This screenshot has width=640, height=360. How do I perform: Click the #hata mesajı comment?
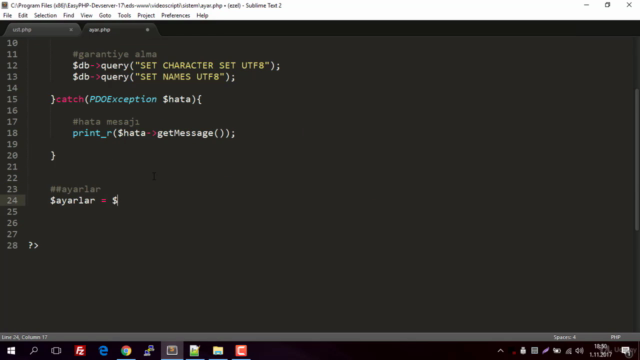106,122
